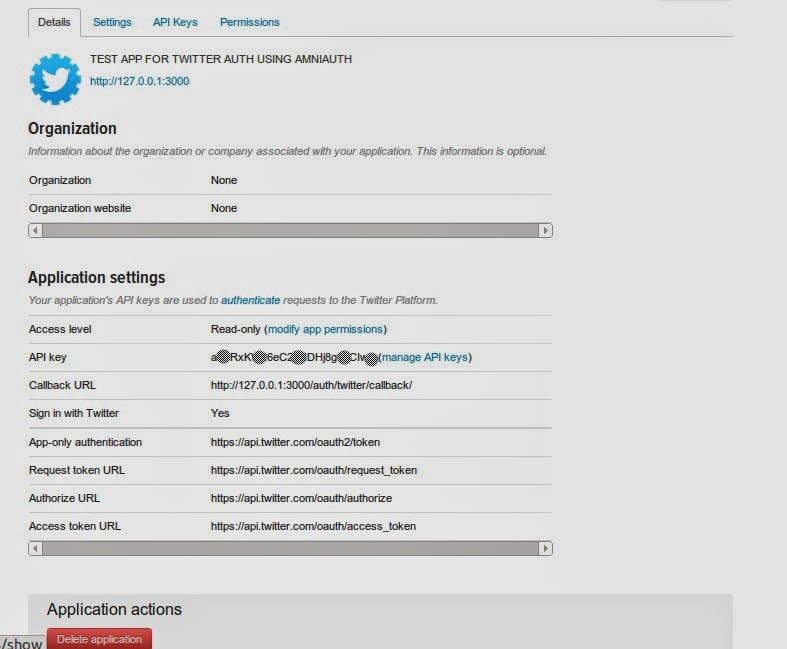Viewport: 787px width, 649px height.
Task: Click the 'Access level' row label
Action: tap(60, 329)
